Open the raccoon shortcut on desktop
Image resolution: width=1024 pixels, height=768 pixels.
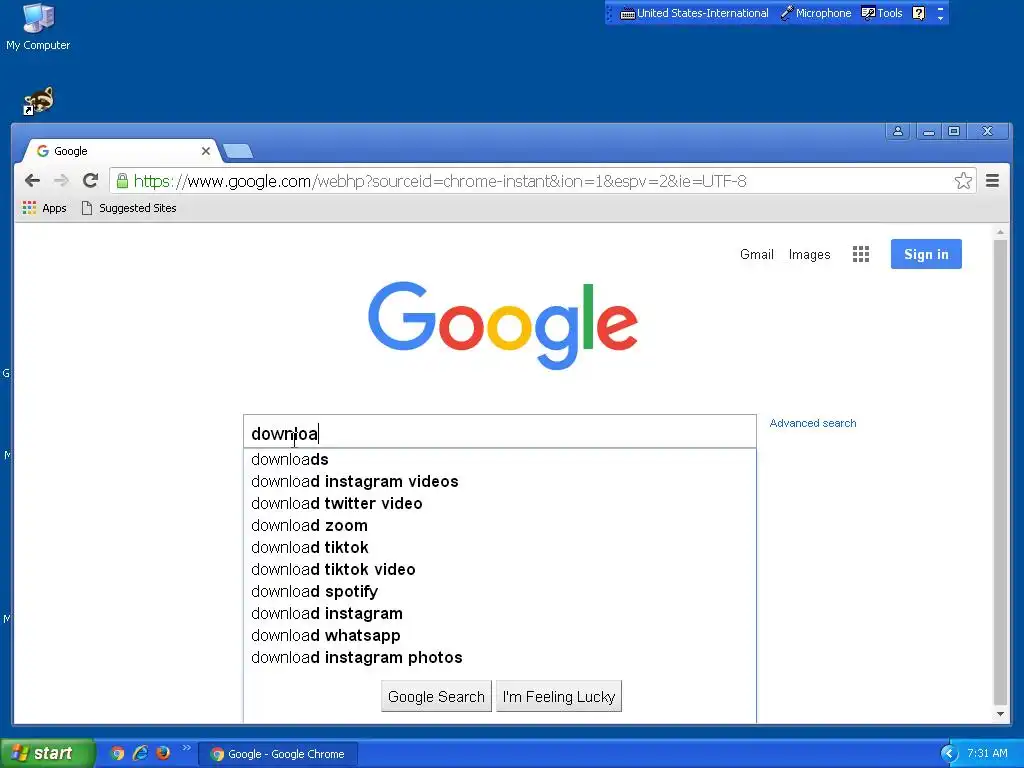point(38,101)
